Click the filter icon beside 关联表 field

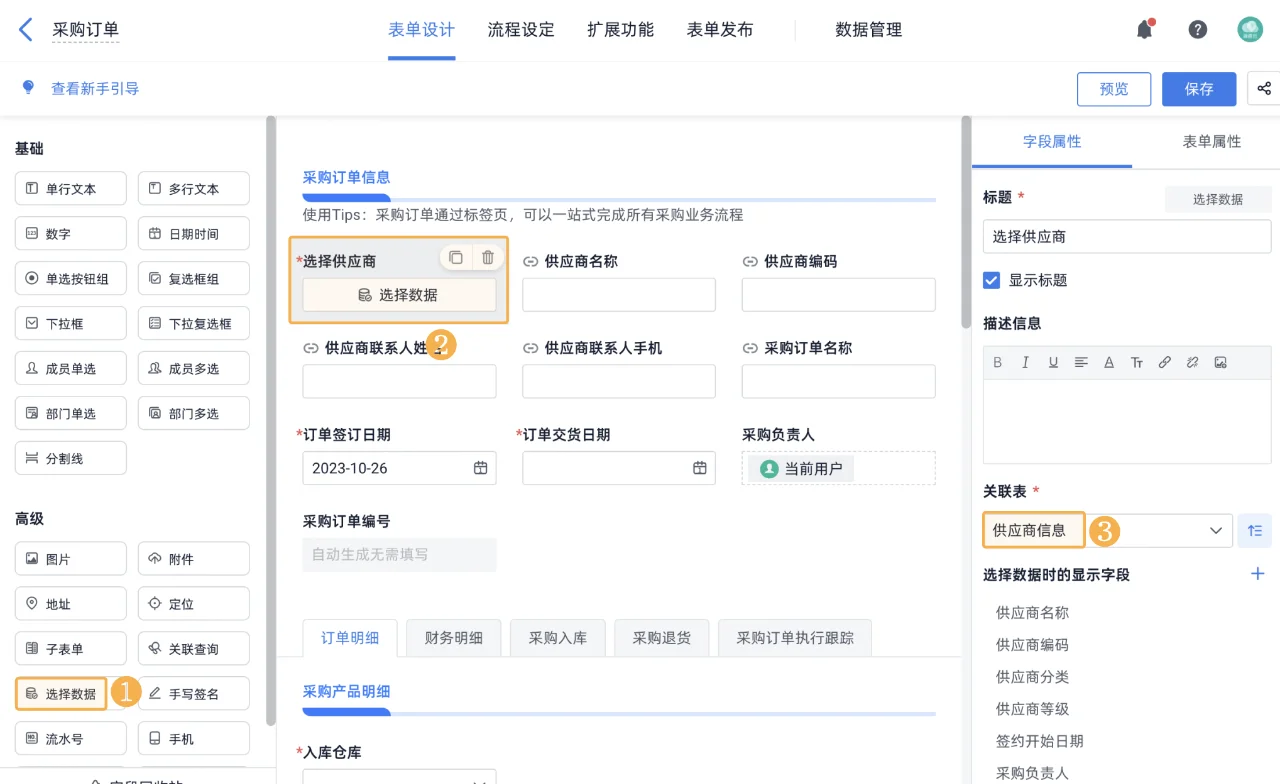click(x=1254, y=531)
